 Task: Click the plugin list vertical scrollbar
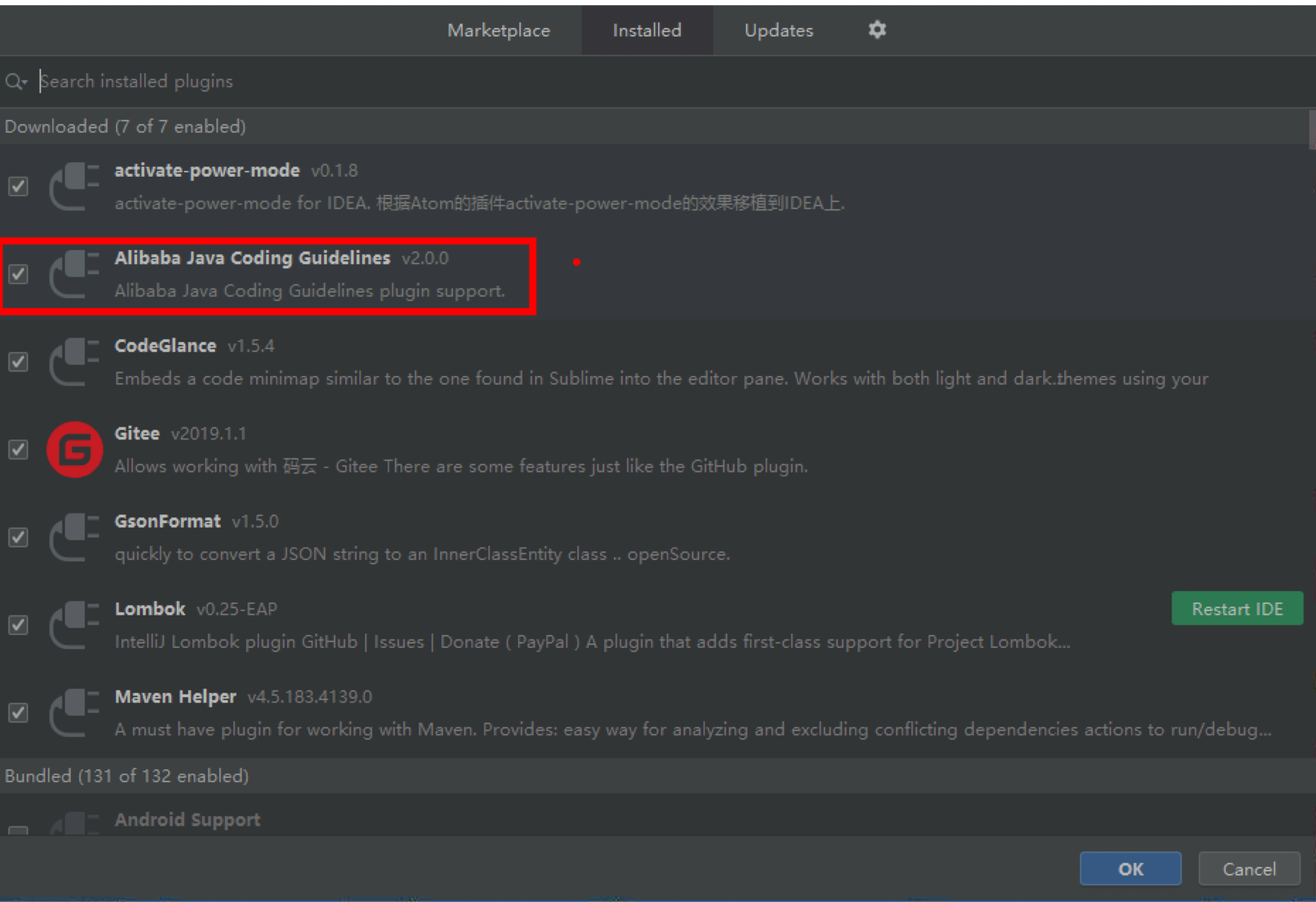pos(1312,129)
